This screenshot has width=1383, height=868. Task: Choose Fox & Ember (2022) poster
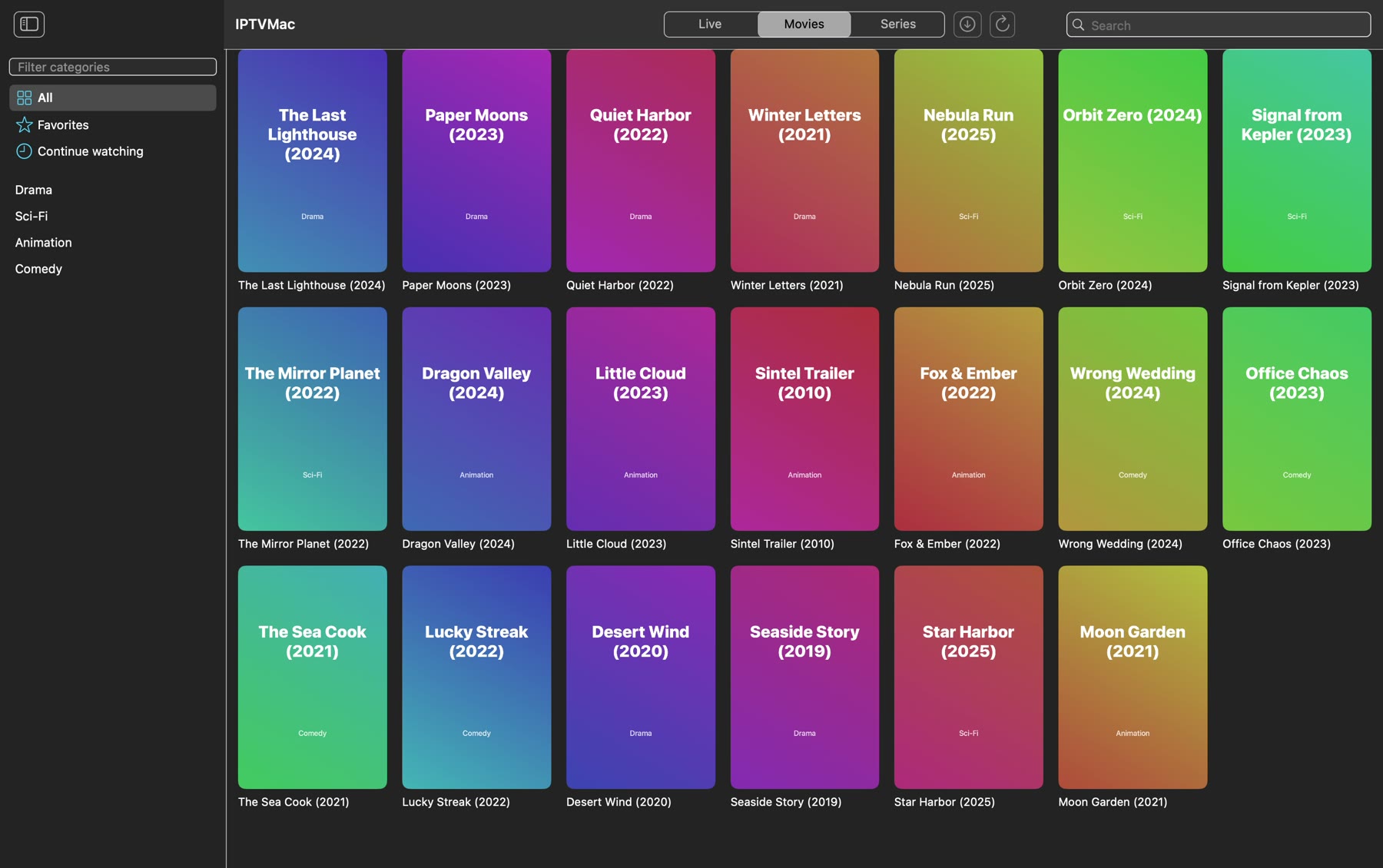(x=968, y=419)
